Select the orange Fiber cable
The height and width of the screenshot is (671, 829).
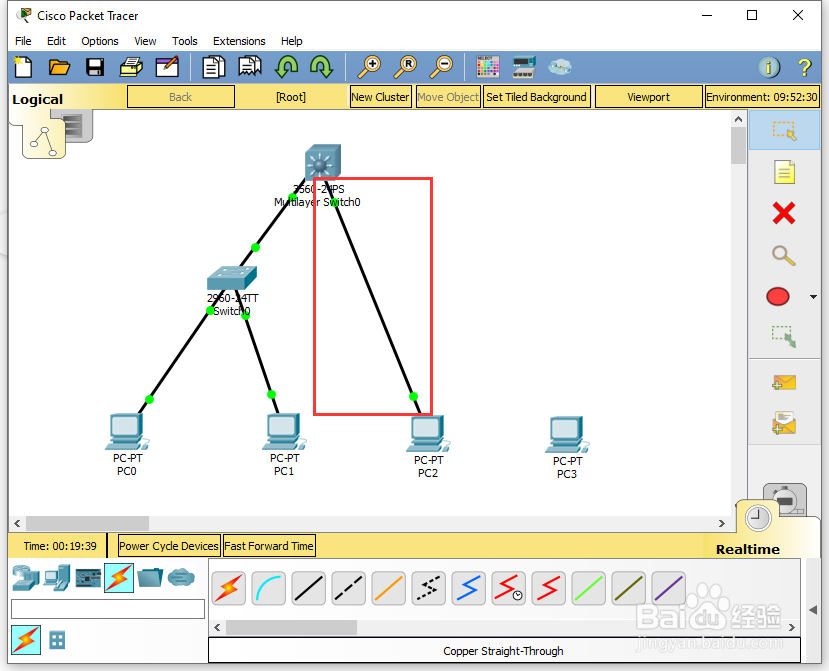(x=389, y=588)
